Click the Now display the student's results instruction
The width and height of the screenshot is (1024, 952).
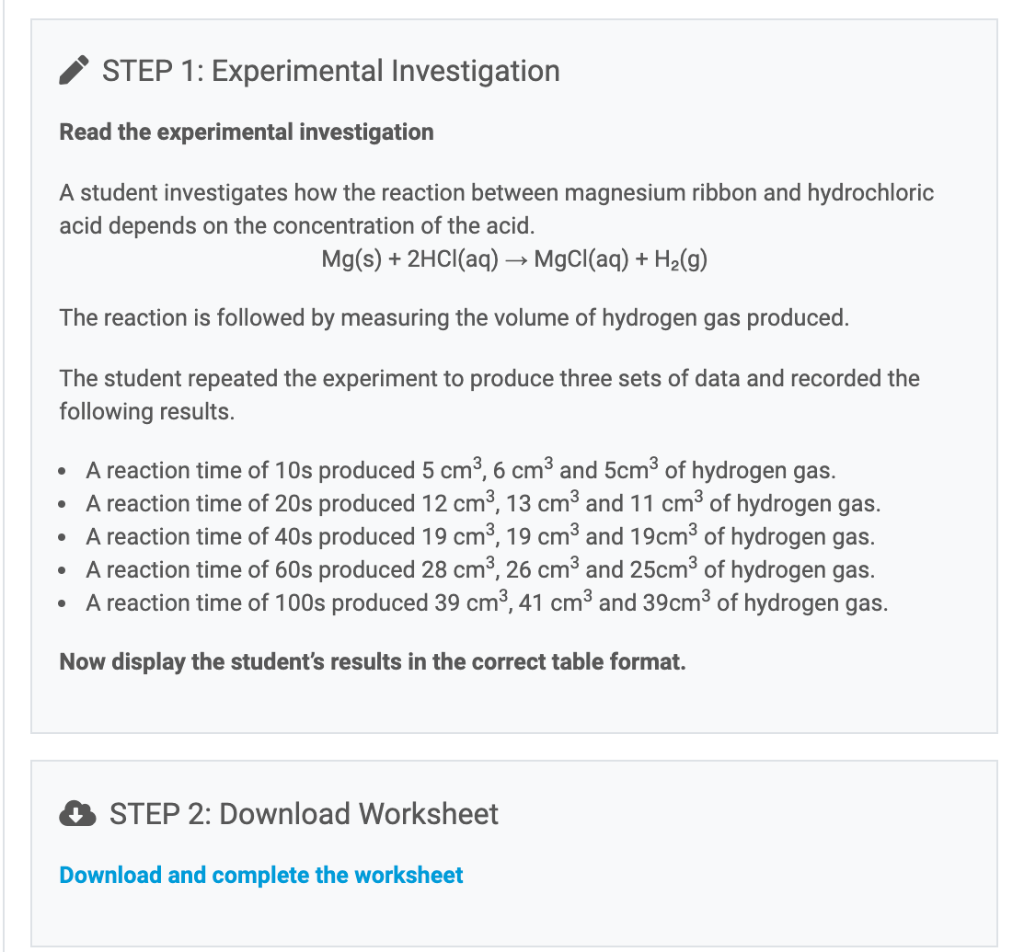[x=372, y=662]
